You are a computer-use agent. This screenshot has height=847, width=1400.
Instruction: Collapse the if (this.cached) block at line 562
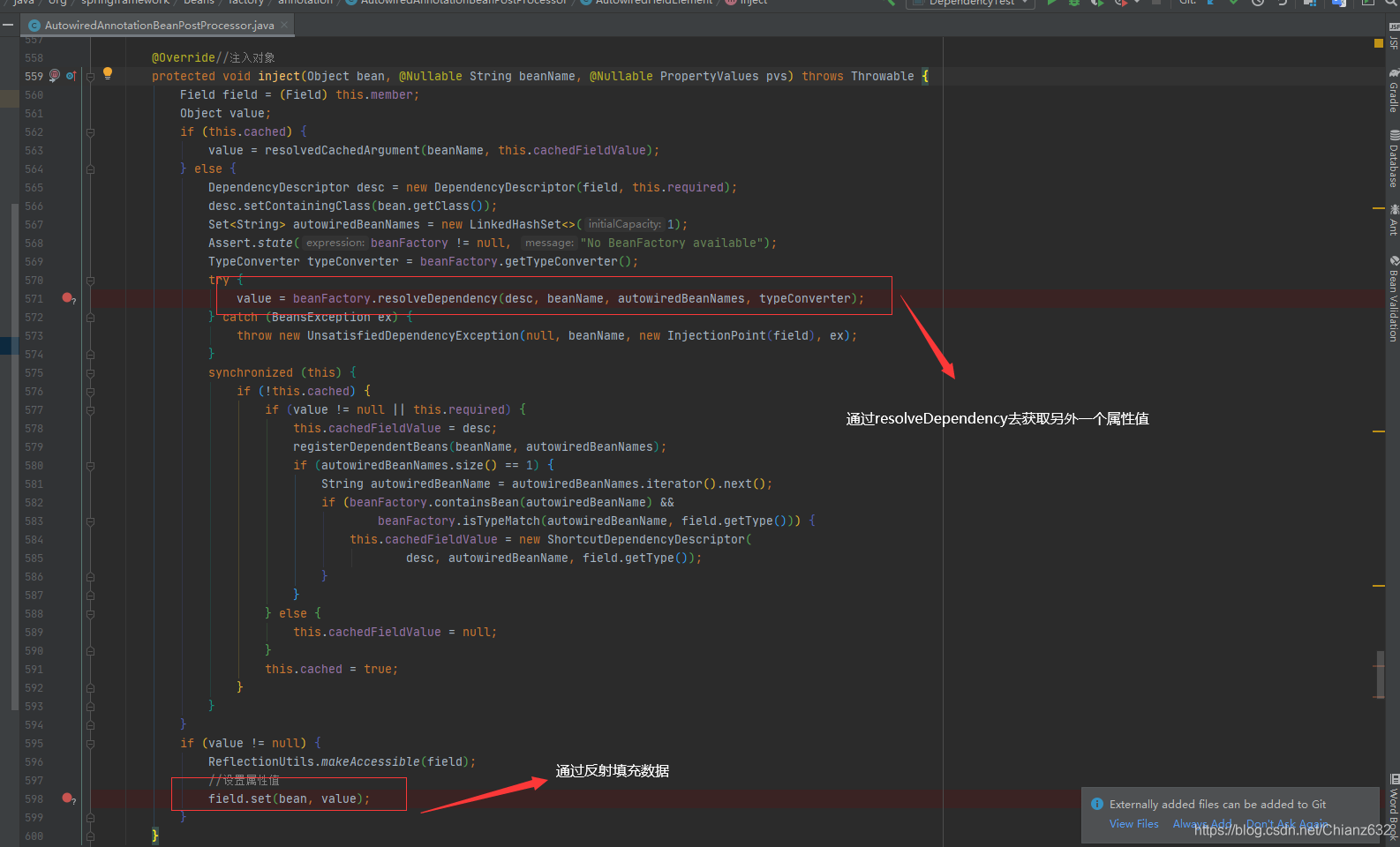coord(91,132)
